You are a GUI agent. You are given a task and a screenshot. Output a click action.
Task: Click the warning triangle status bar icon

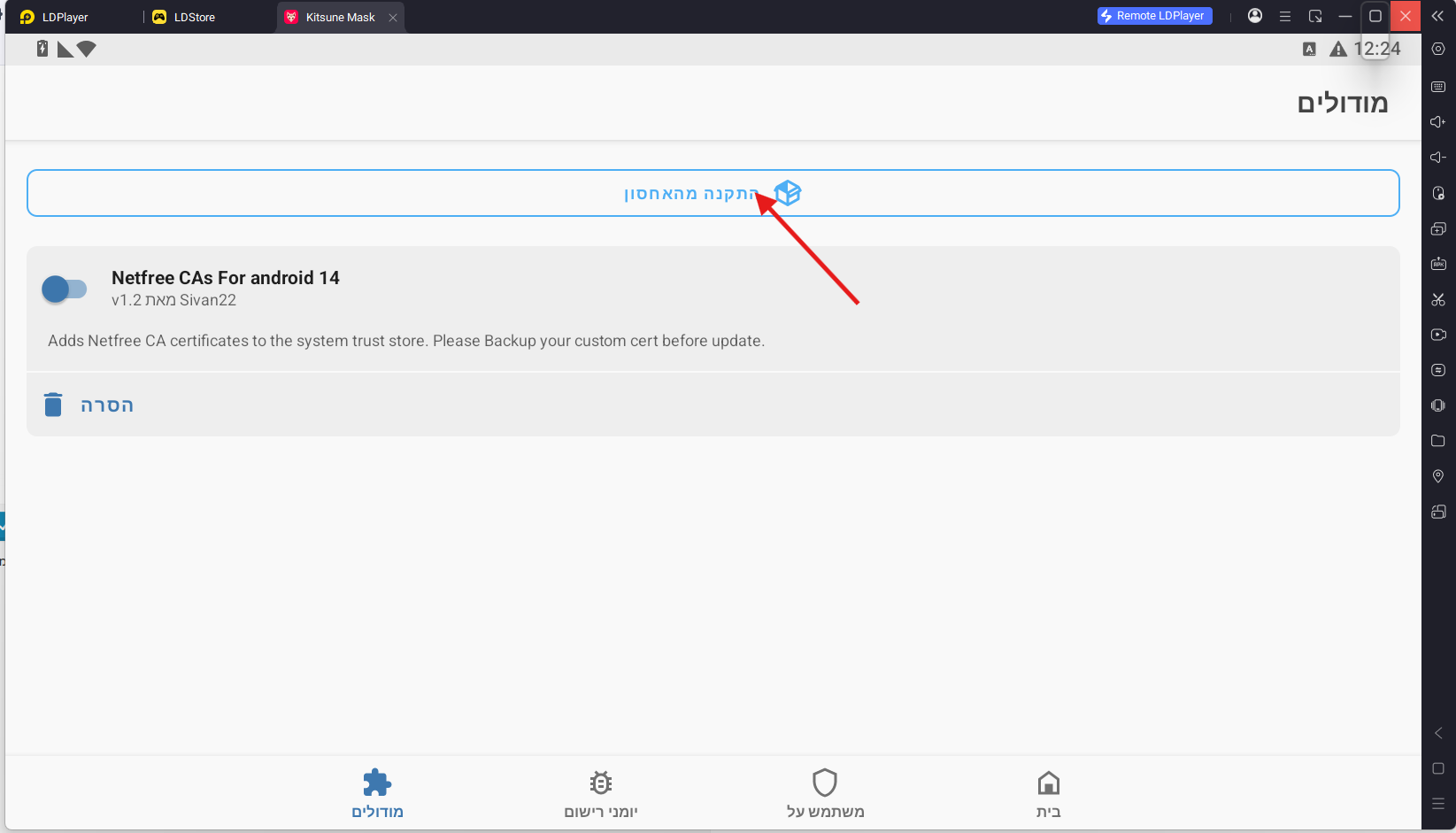[x=1338, y=50]
